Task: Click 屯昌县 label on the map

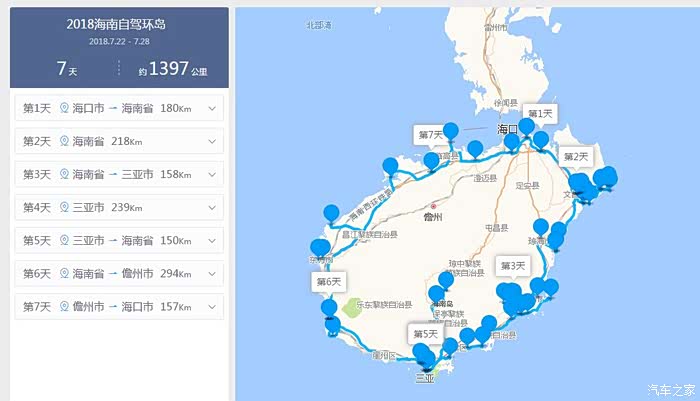Action: pos(496,228)
